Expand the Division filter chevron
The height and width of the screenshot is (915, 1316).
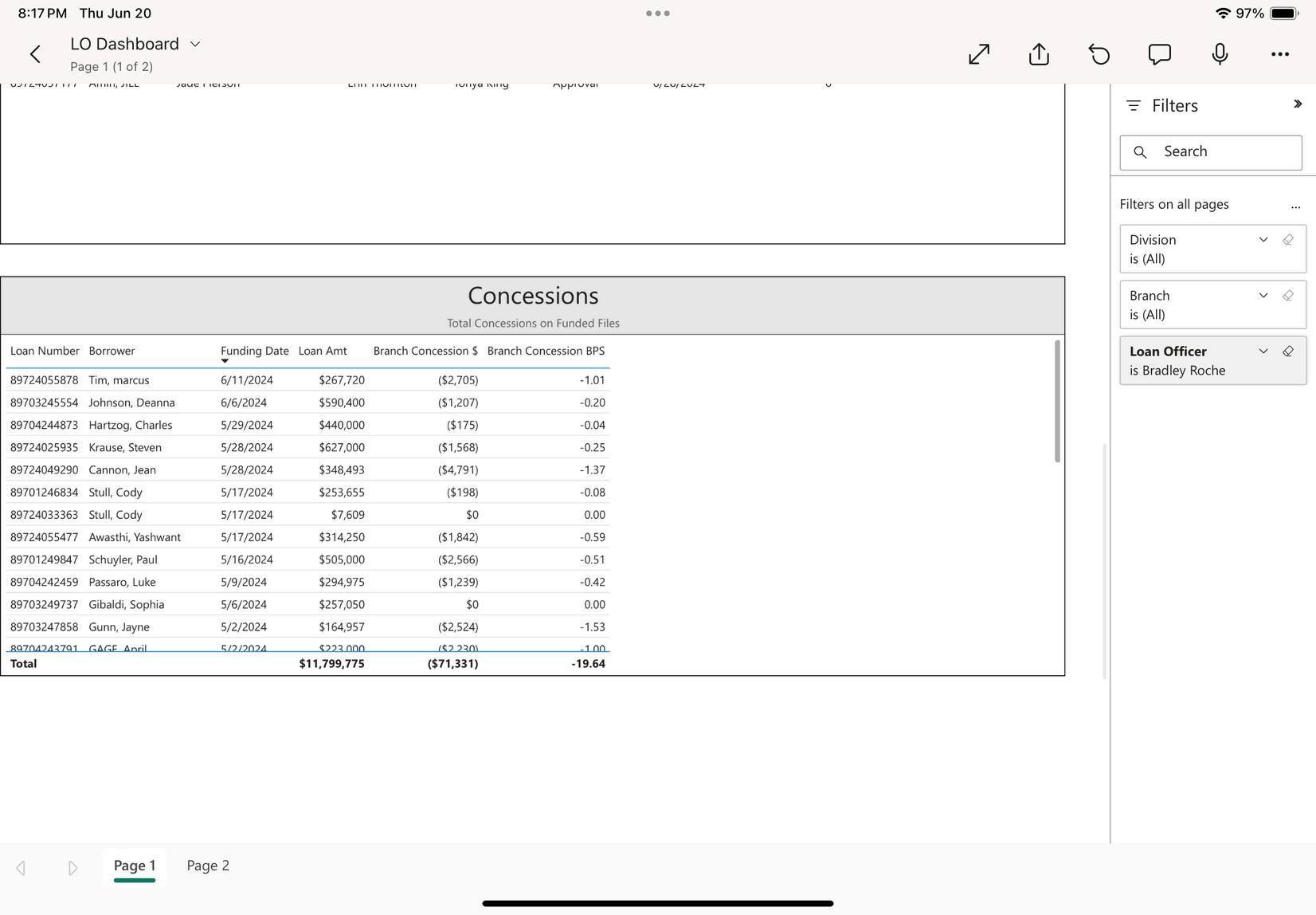pyautogui.click(x=1263, y=240)
